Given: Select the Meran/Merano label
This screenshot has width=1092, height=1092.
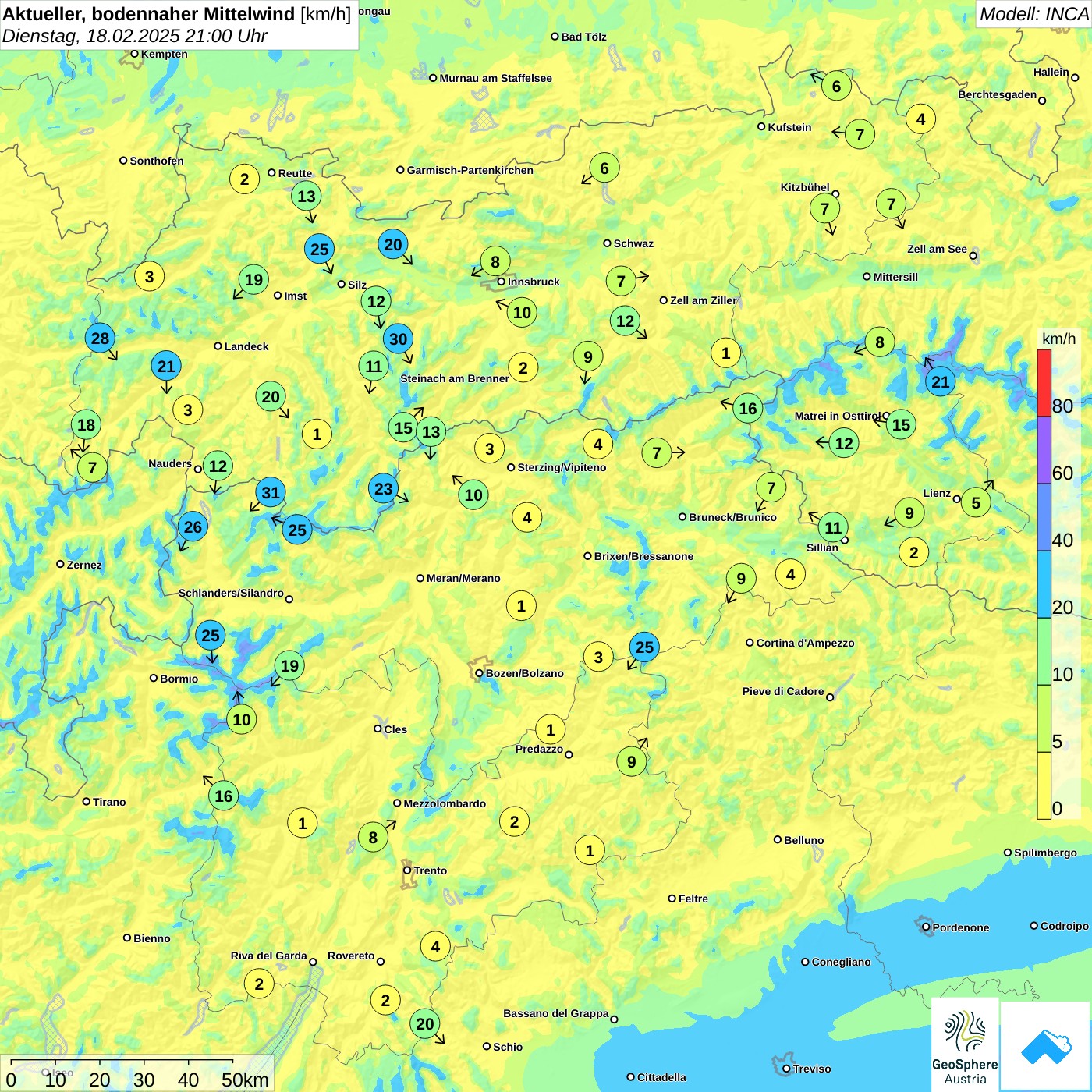Looking at the screenshot, I should 463,578.
